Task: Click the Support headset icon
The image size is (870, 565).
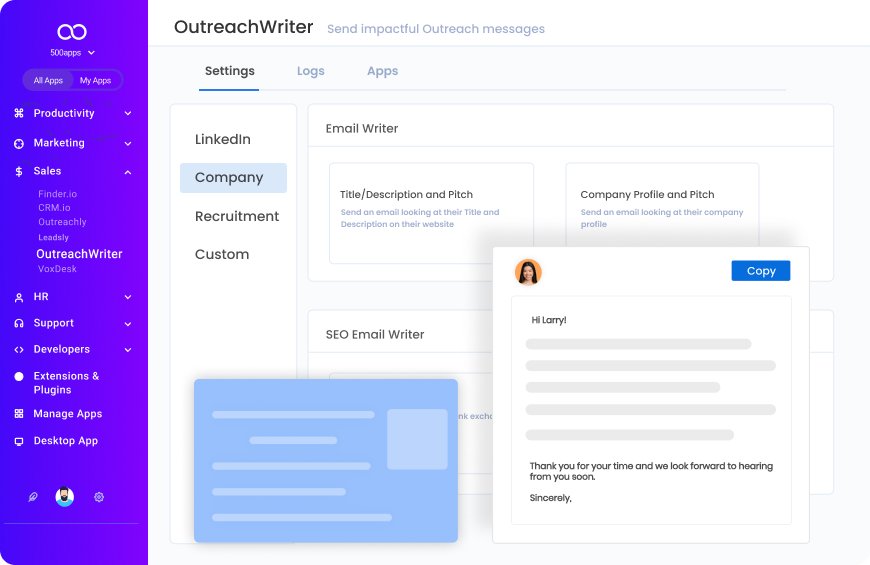Action: pyautogui.click(x=19, y=323)
